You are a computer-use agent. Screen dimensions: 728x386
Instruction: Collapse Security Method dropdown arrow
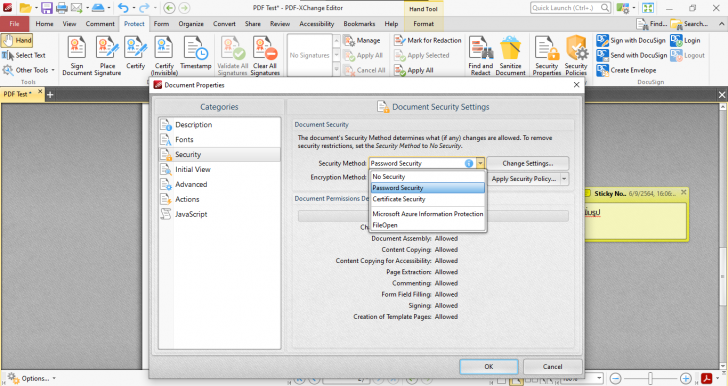pyautogui.click(x=480, y=164)
